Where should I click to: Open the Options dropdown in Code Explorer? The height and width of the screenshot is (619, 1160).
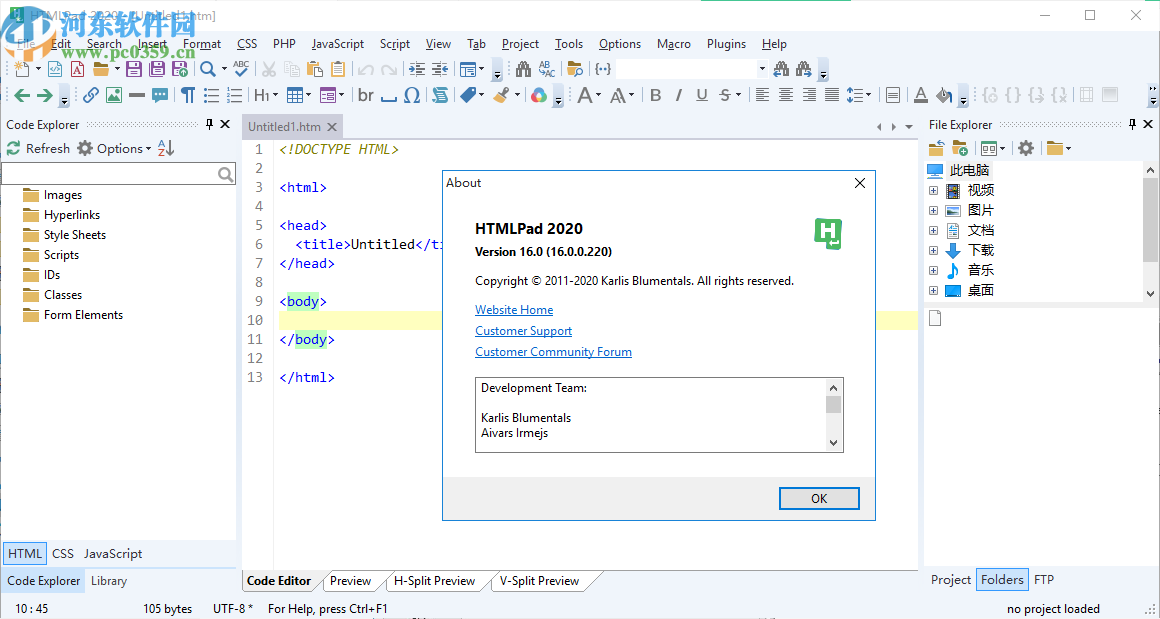point(149,149)
